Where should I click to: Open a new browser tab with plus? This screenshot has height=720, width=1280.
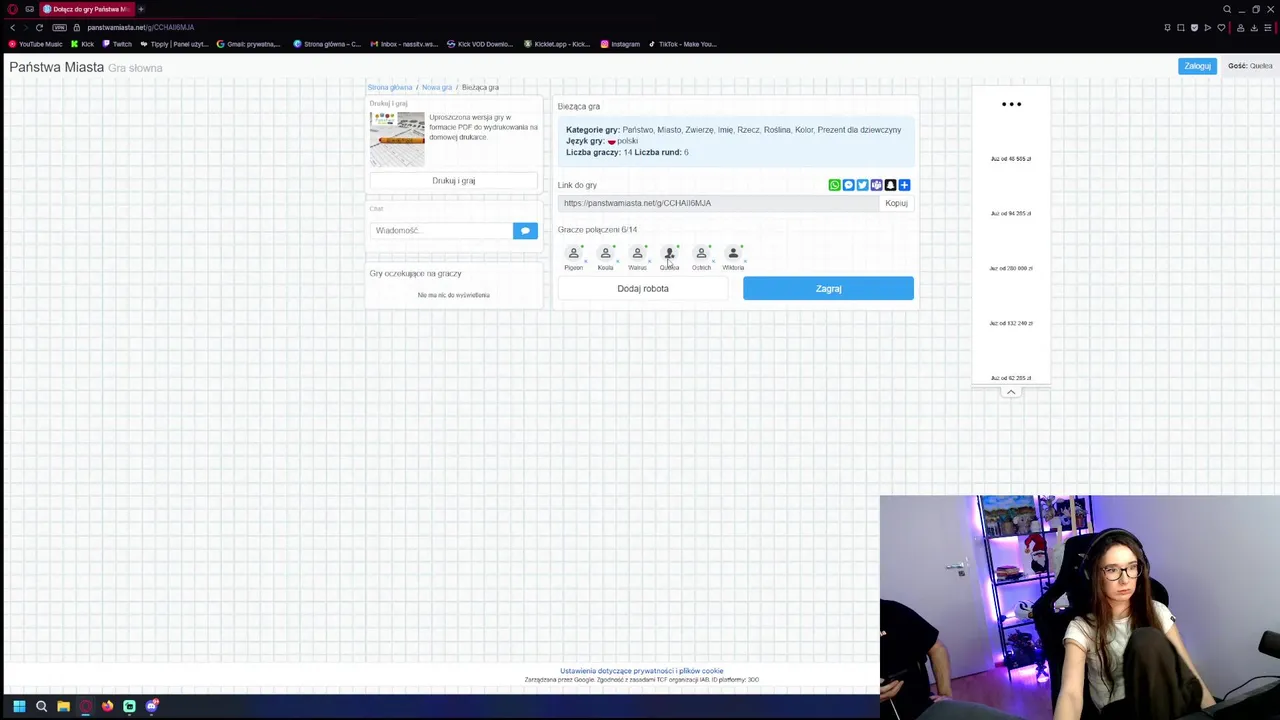(141, 9)
